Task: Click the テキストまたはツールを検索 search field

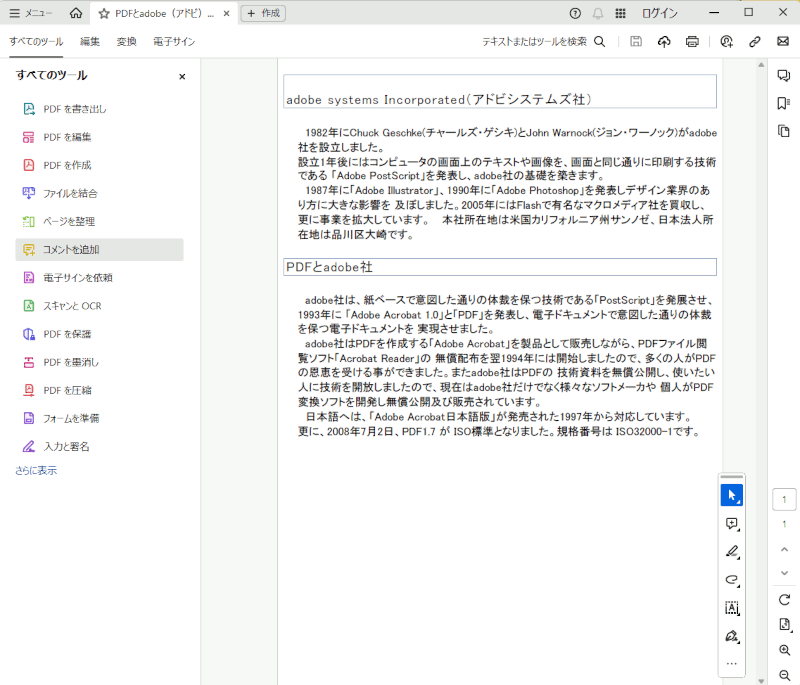Action: pos(544,42)
